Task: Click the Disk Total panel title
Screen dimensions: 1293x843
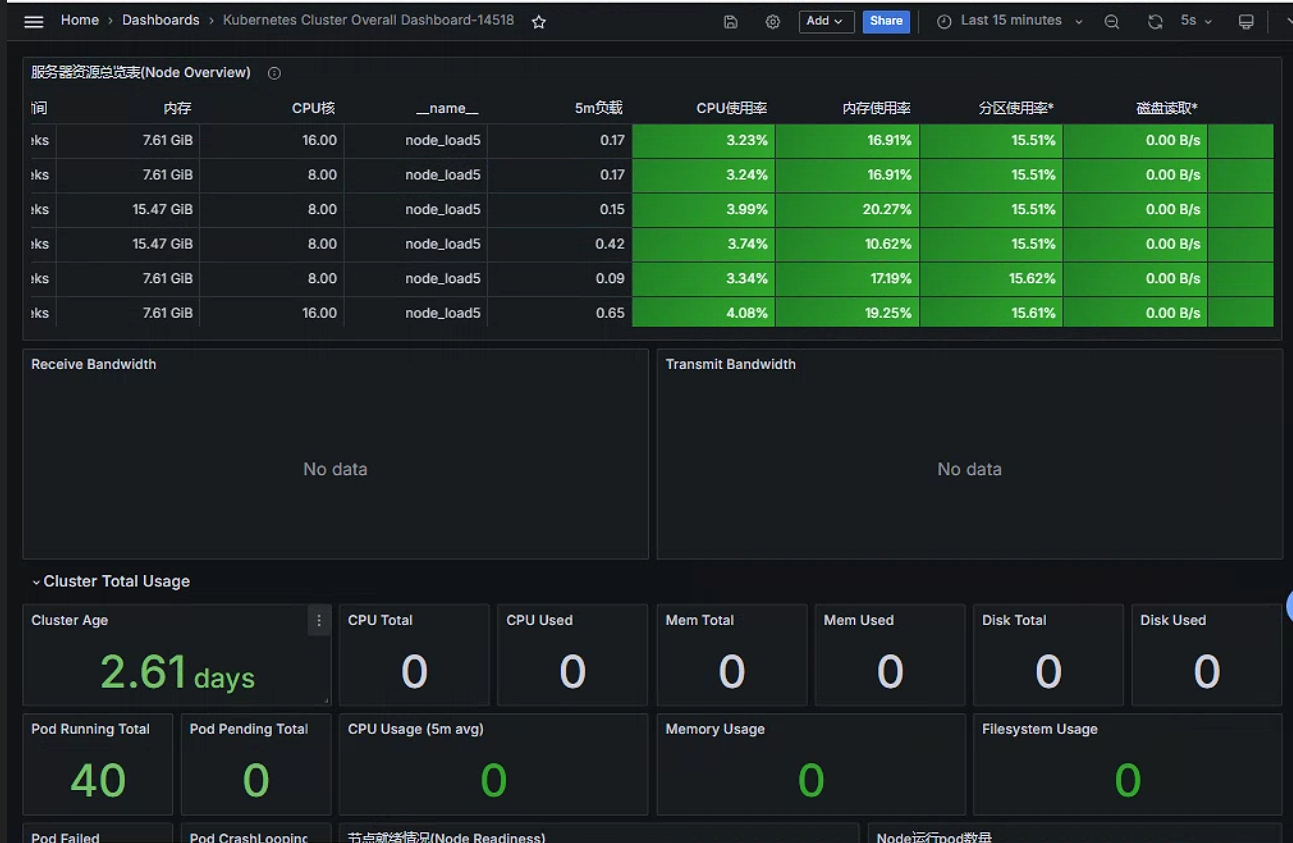Action: [1014, 620]
